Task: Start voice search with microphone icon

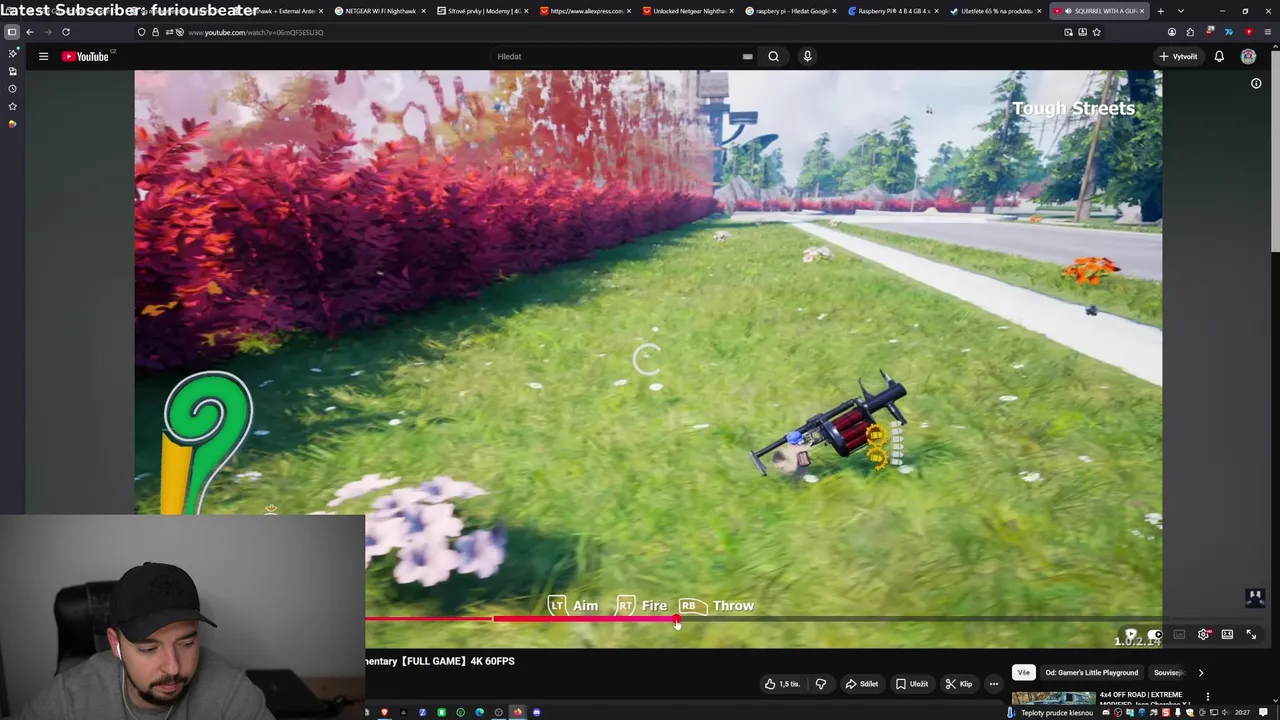Action: 807,56
